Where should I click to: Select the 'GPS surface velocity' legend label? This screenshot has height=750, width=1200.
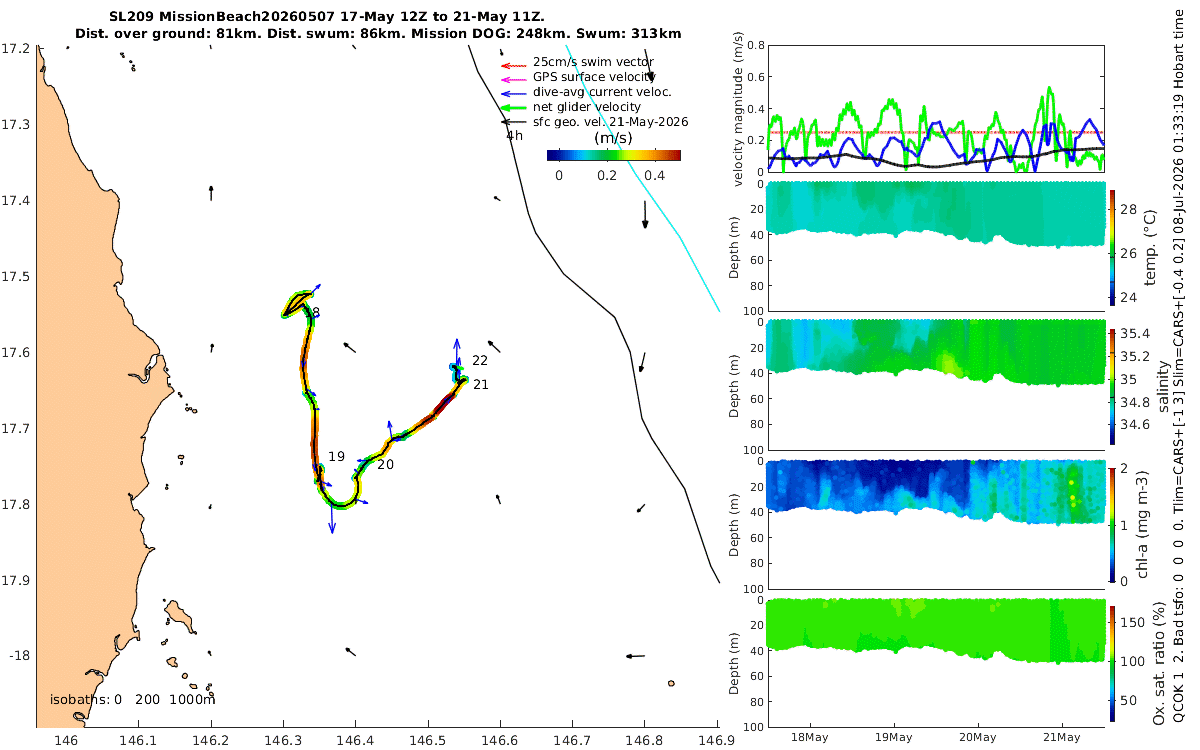tap(593, 77)
